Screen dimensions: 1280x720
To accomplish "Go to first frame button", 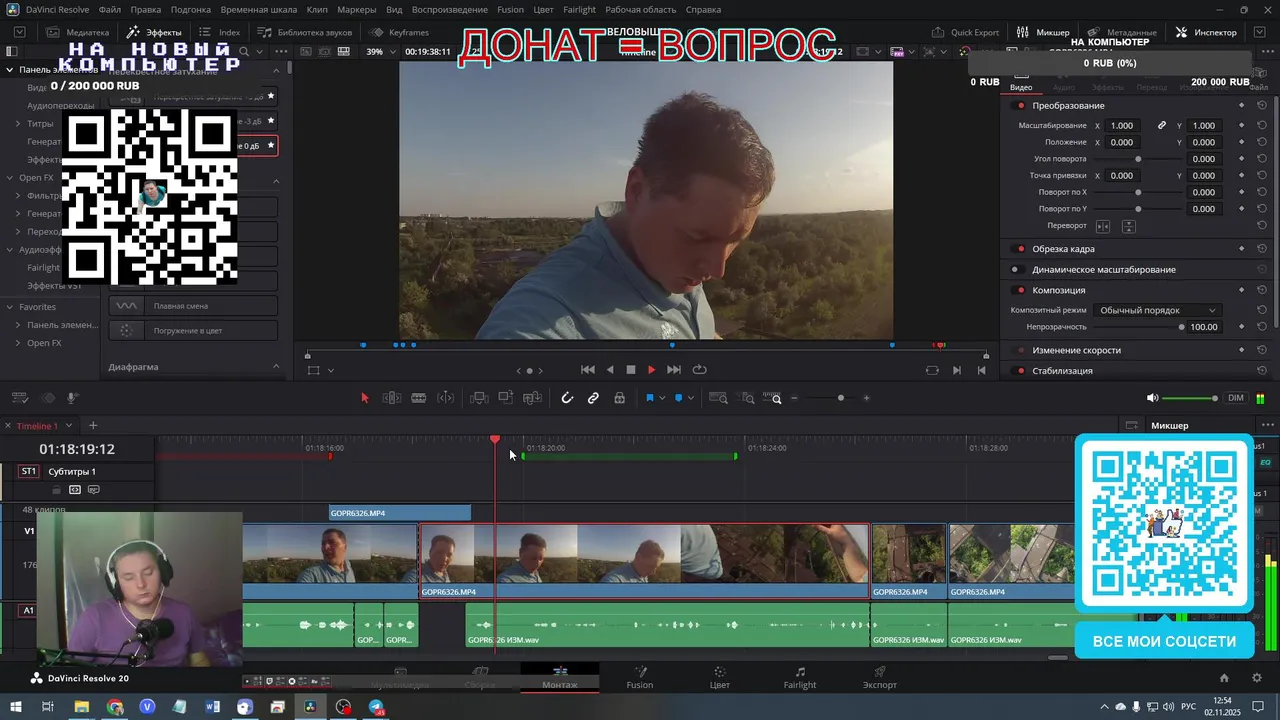I will click(588, 370).
